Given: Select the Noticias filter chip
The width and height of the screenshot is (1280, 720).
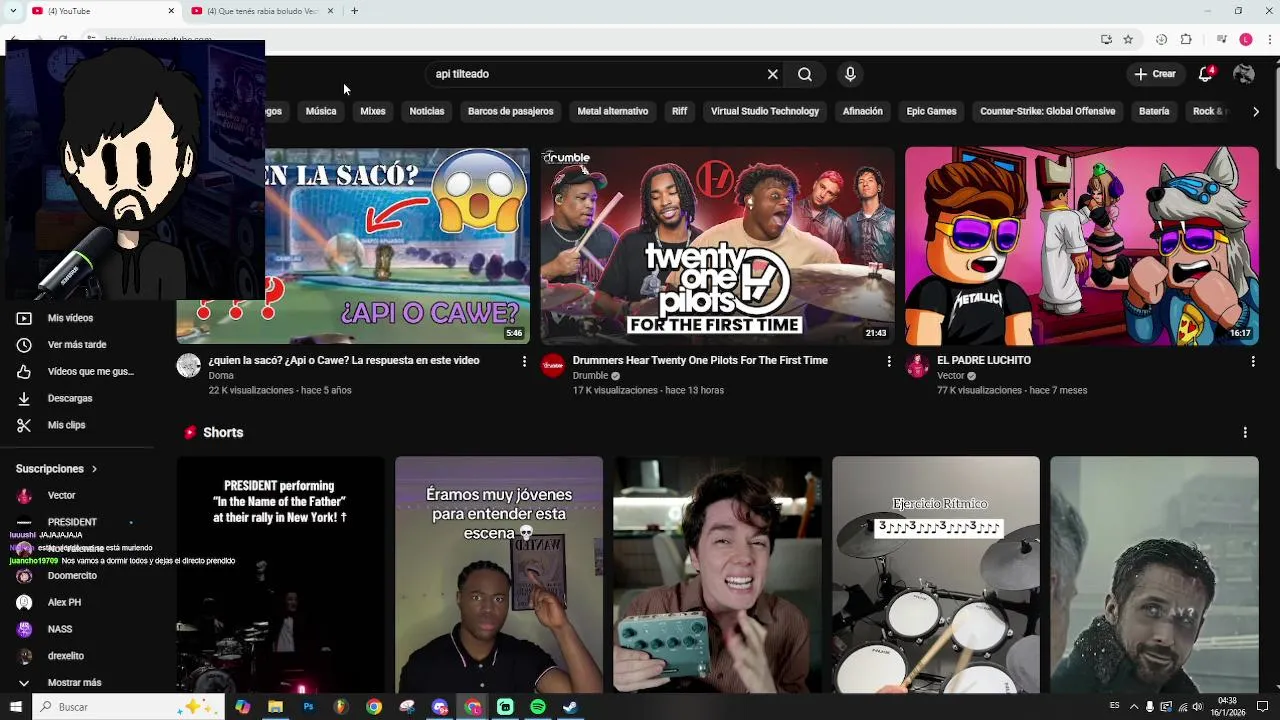Looking at the screenshot, I should tap(427, 111).
